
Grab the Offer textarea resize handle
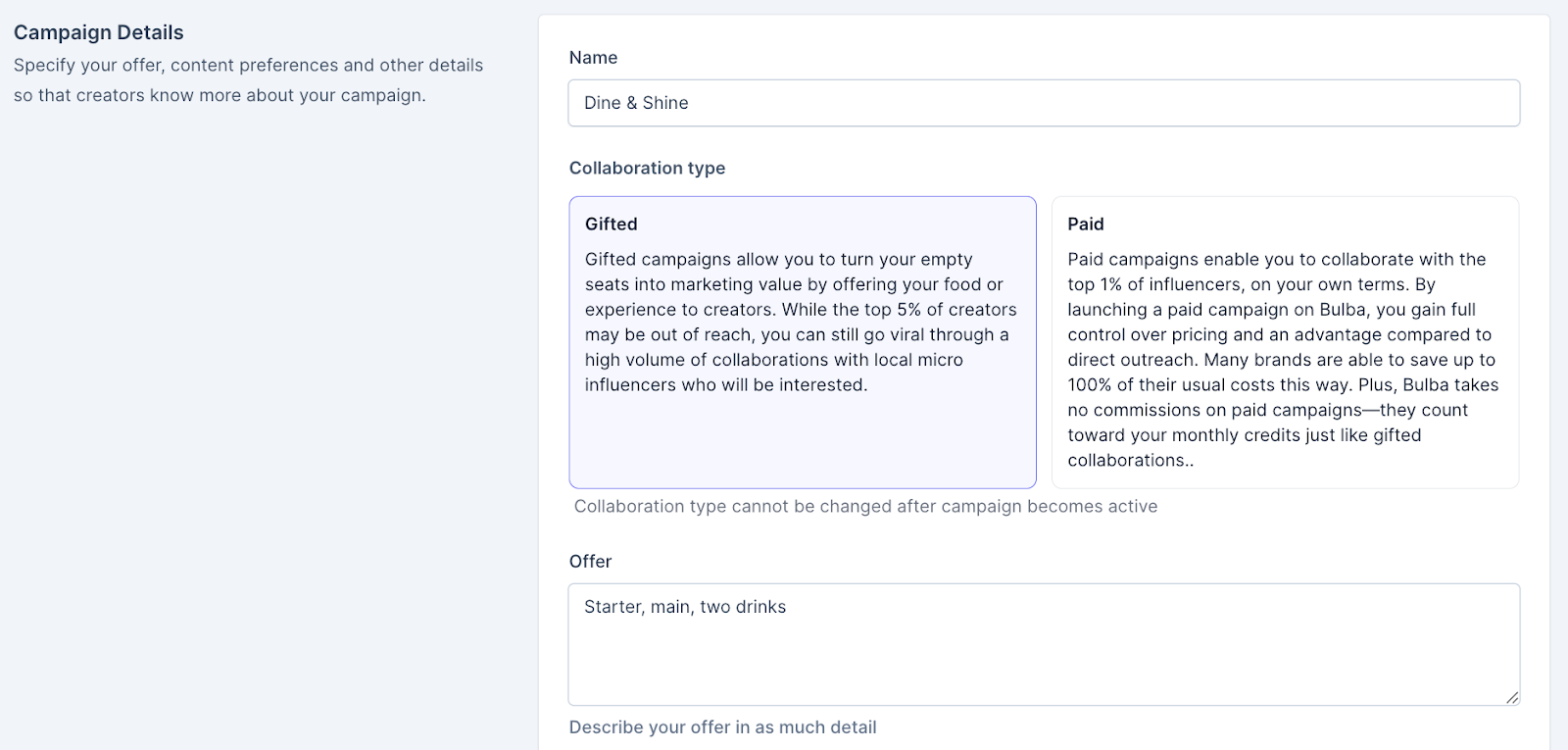[x=1512, y=697]
